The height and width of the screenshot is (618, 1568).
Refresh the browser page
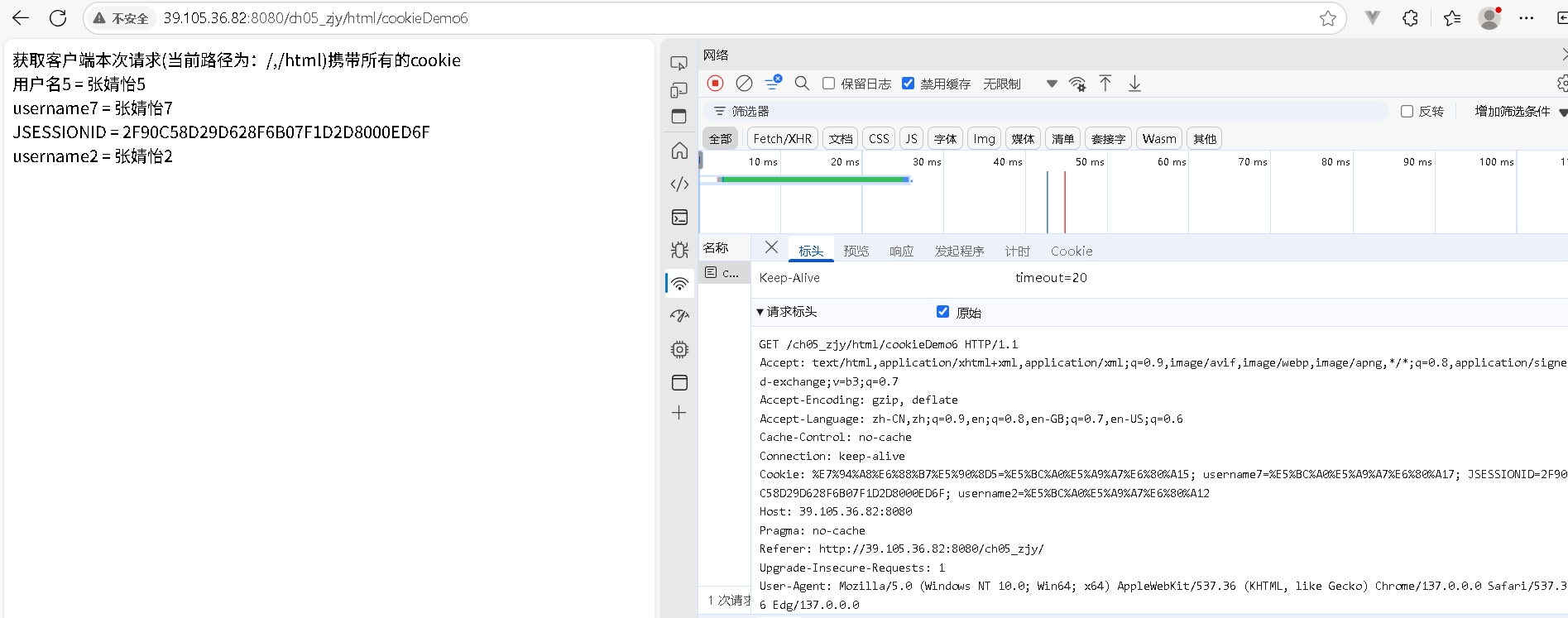(58, 18)
